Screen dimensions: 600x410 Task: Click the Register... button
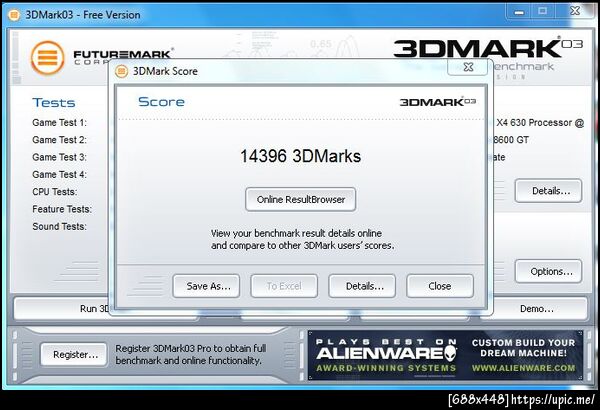[x=74, y=354]
